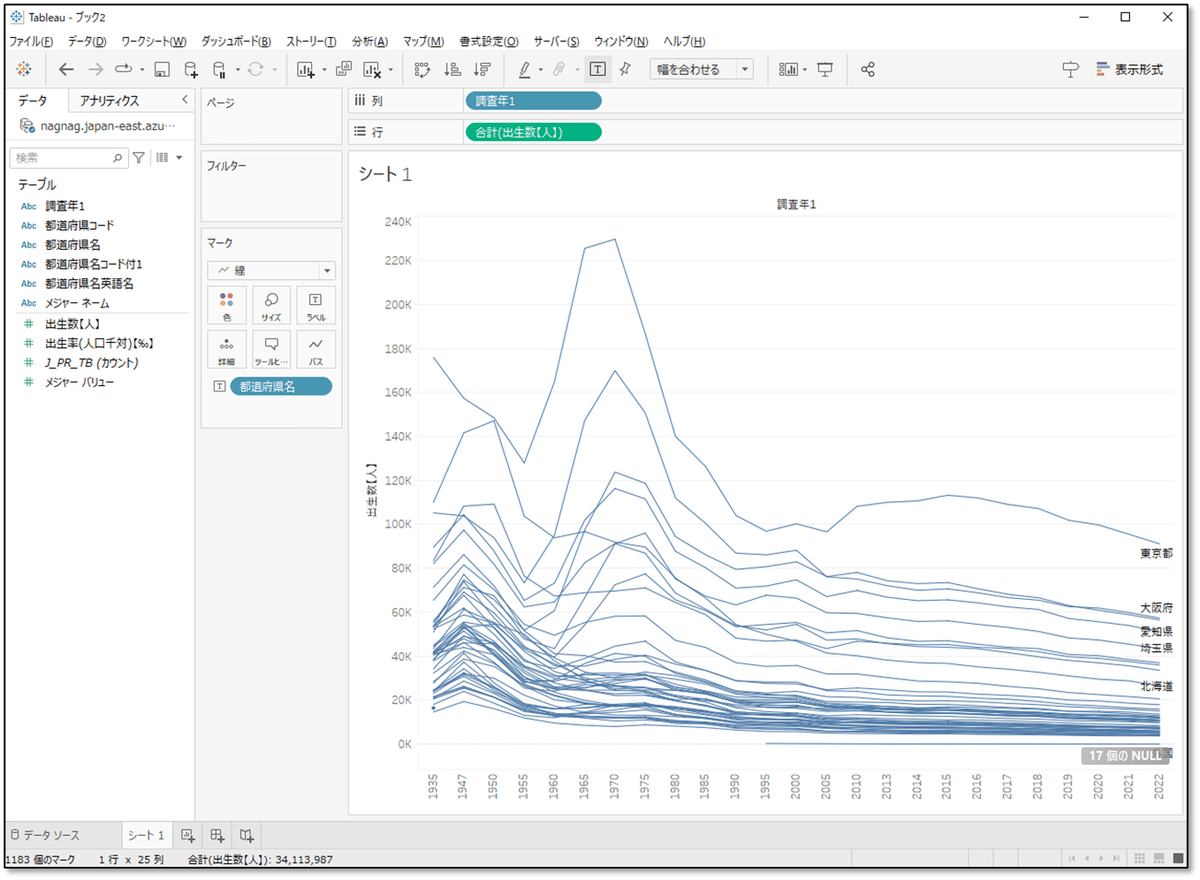Click the 色 color marks button
Screen dimensions: 1200x880
(x=227, y=306)
